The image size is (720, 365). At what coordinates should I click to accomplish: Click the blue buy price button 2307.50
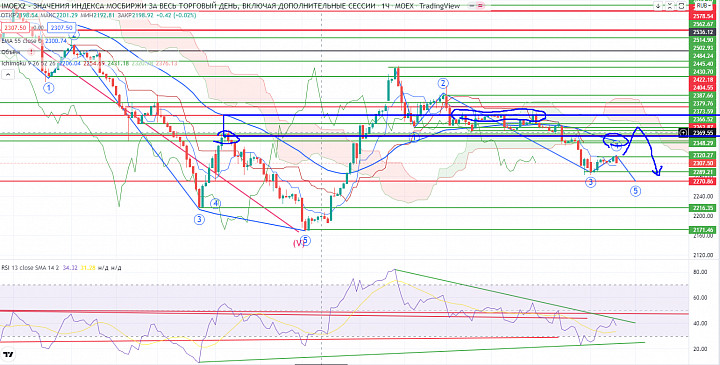[x=62, y=28]
